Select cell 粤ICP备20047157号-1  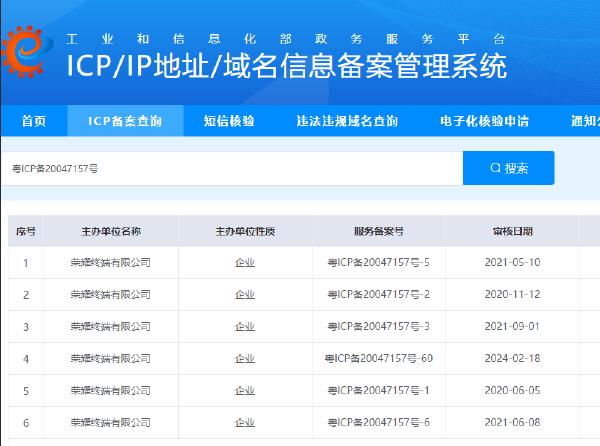(x=378, y=391)
